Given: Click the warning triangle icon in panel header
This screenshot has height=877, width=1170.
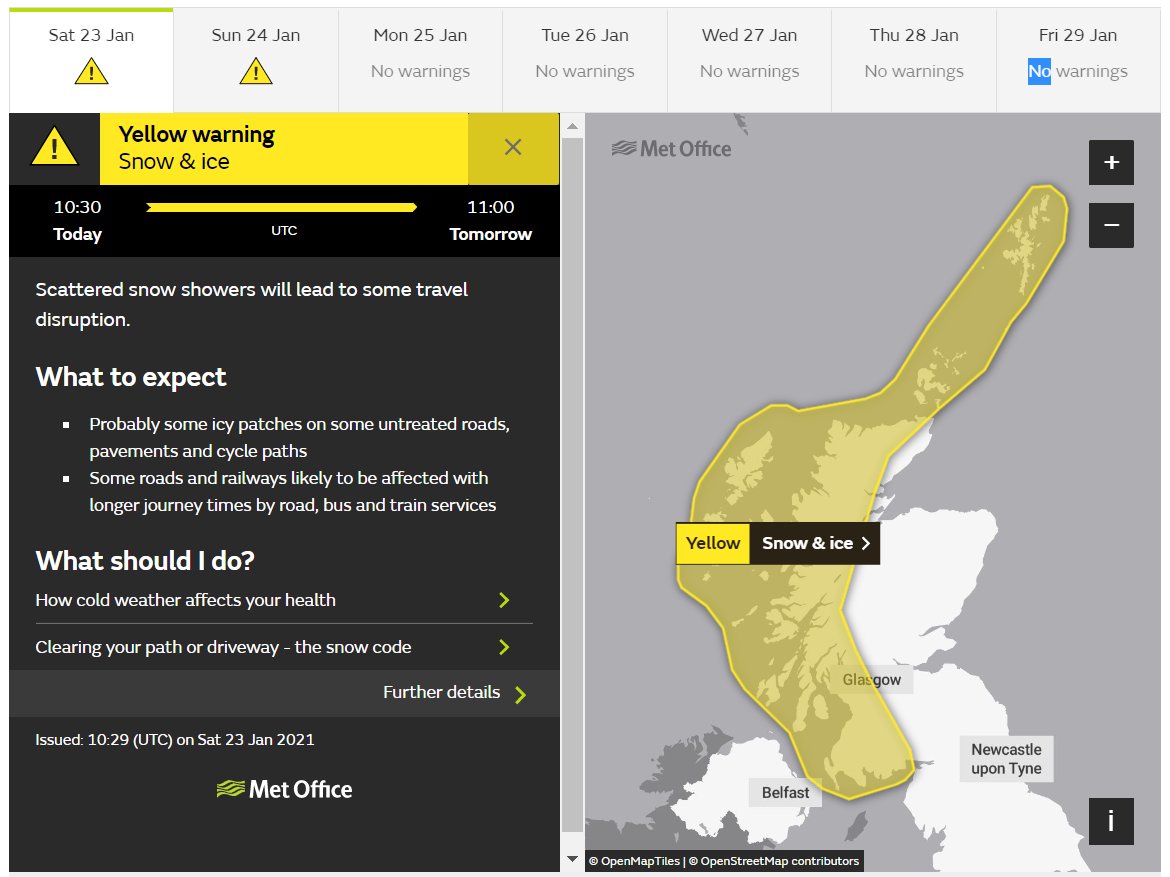Looking at the screenshot, I should pos(54,146).
